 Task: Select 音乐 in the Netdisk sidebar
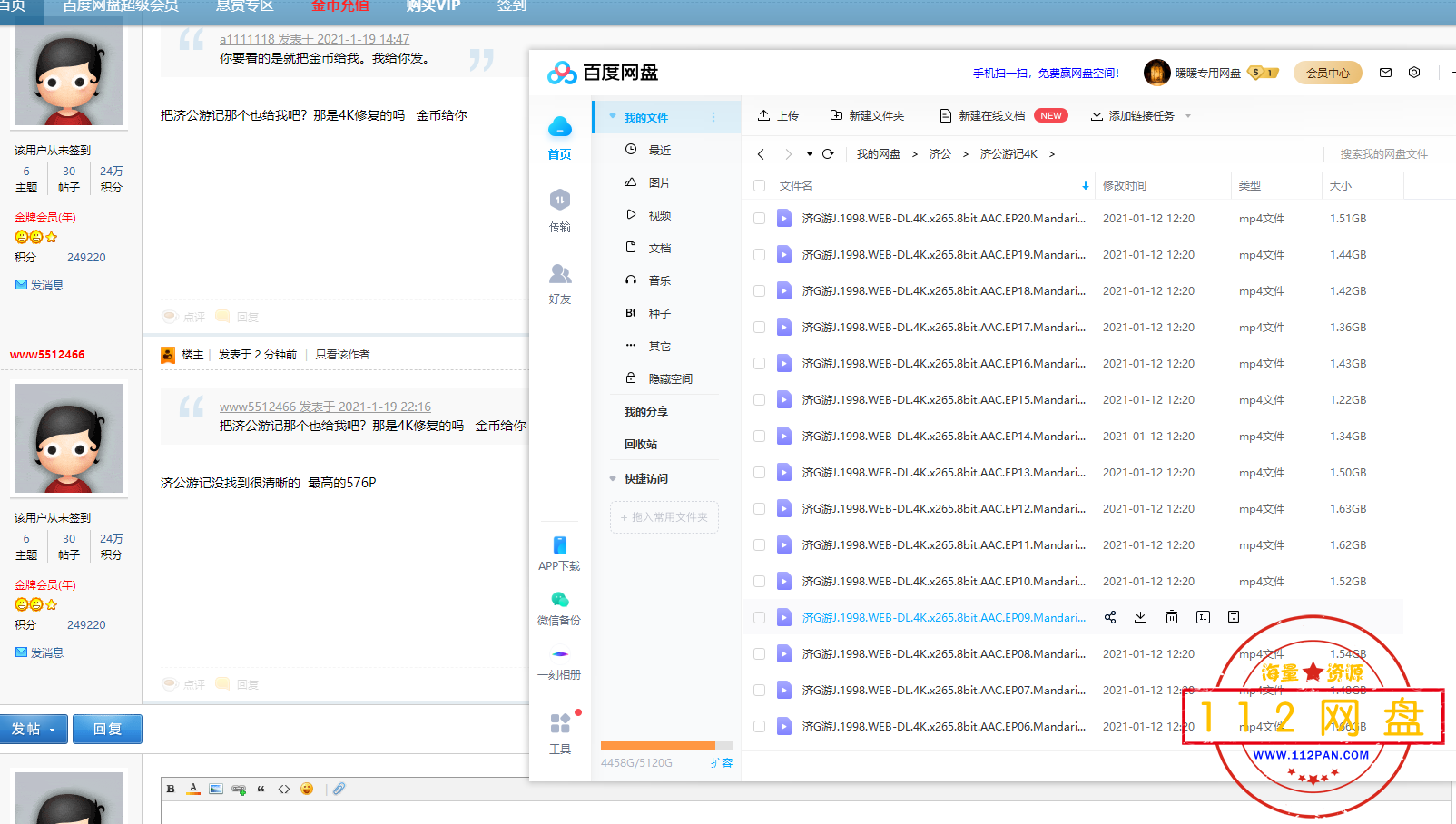[660, 280]
